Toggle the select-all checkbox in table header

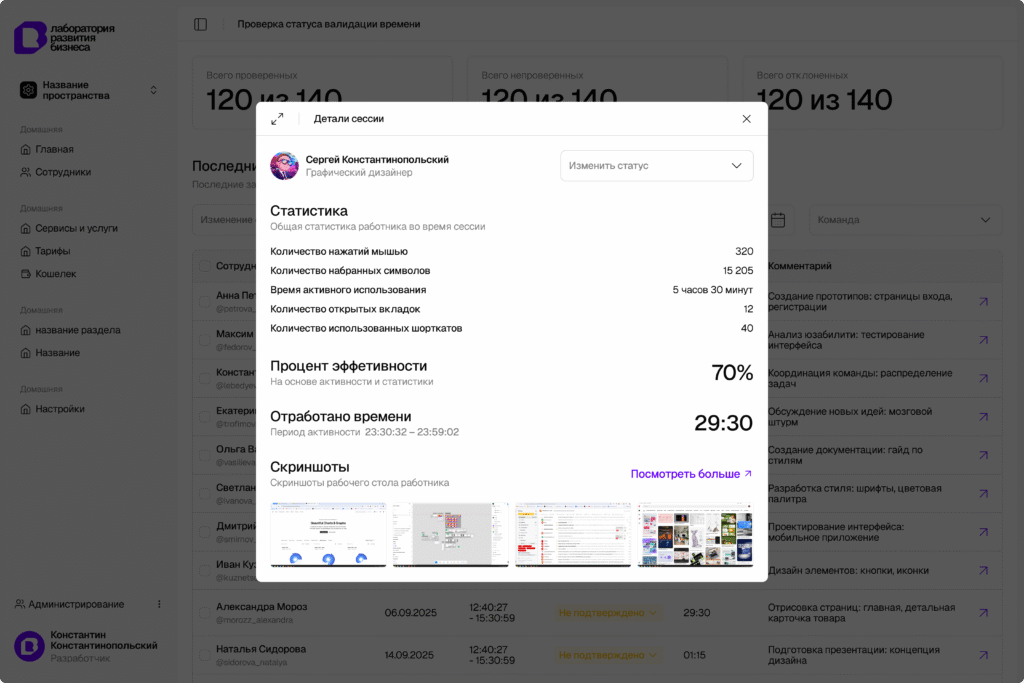[205, 266]
